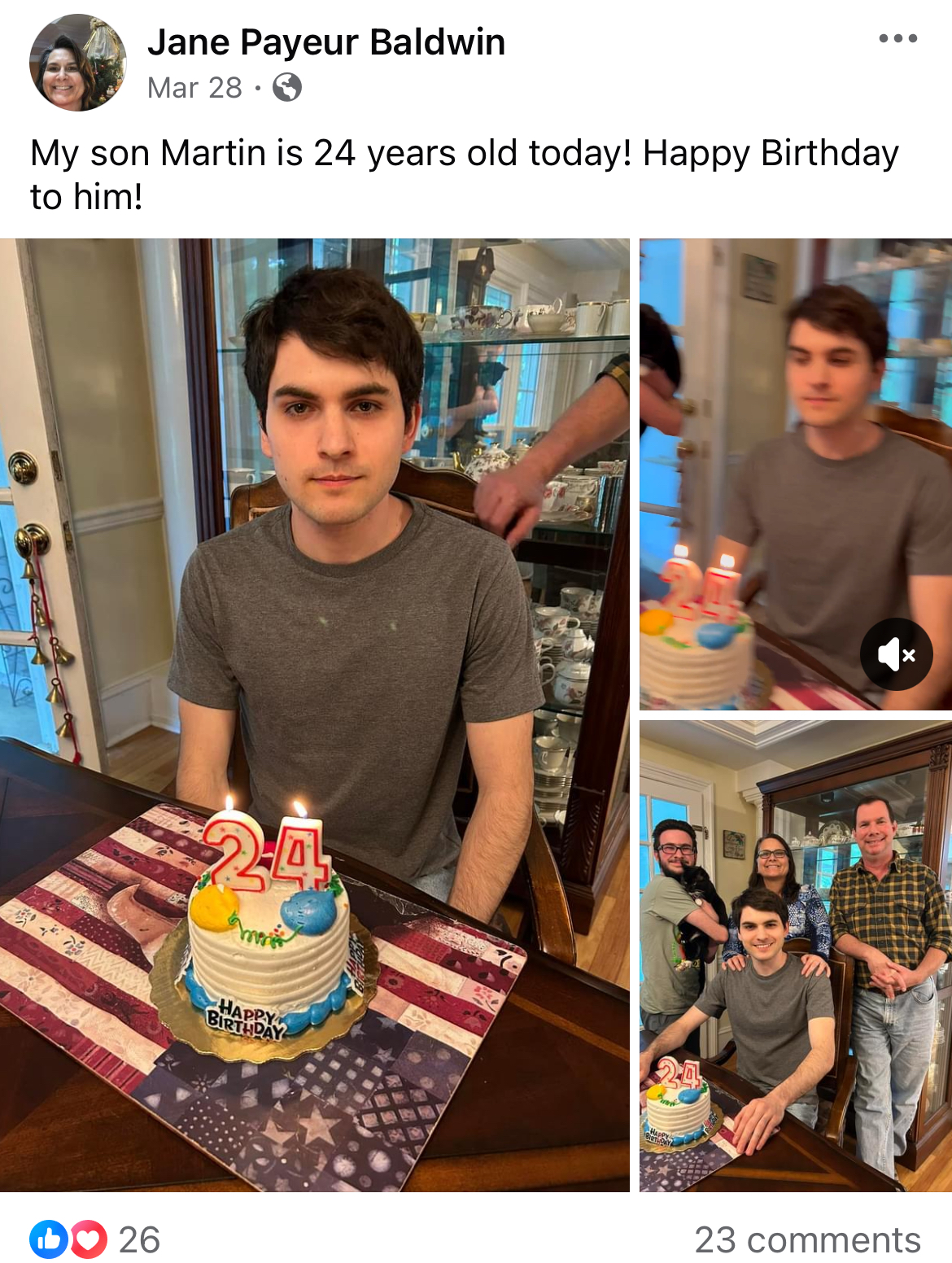Click the Mar 28 post date
The height and width of the screenshot is (1263, 952).
pyautogui.click(x=194, y=87)
